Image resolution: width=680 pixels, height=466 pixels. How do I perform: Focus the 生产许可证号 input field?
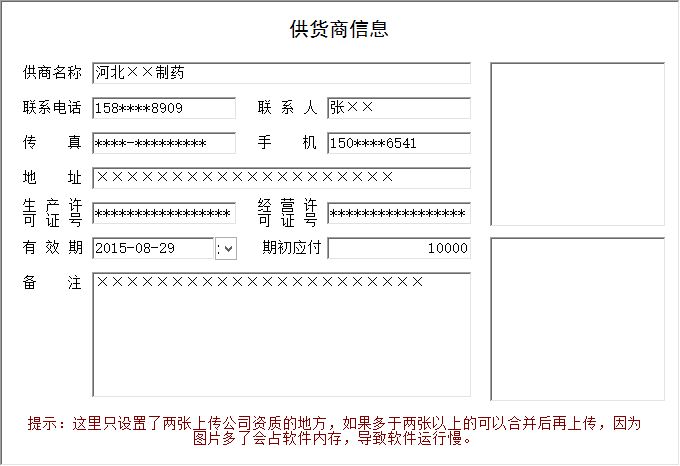click(163, 213)
